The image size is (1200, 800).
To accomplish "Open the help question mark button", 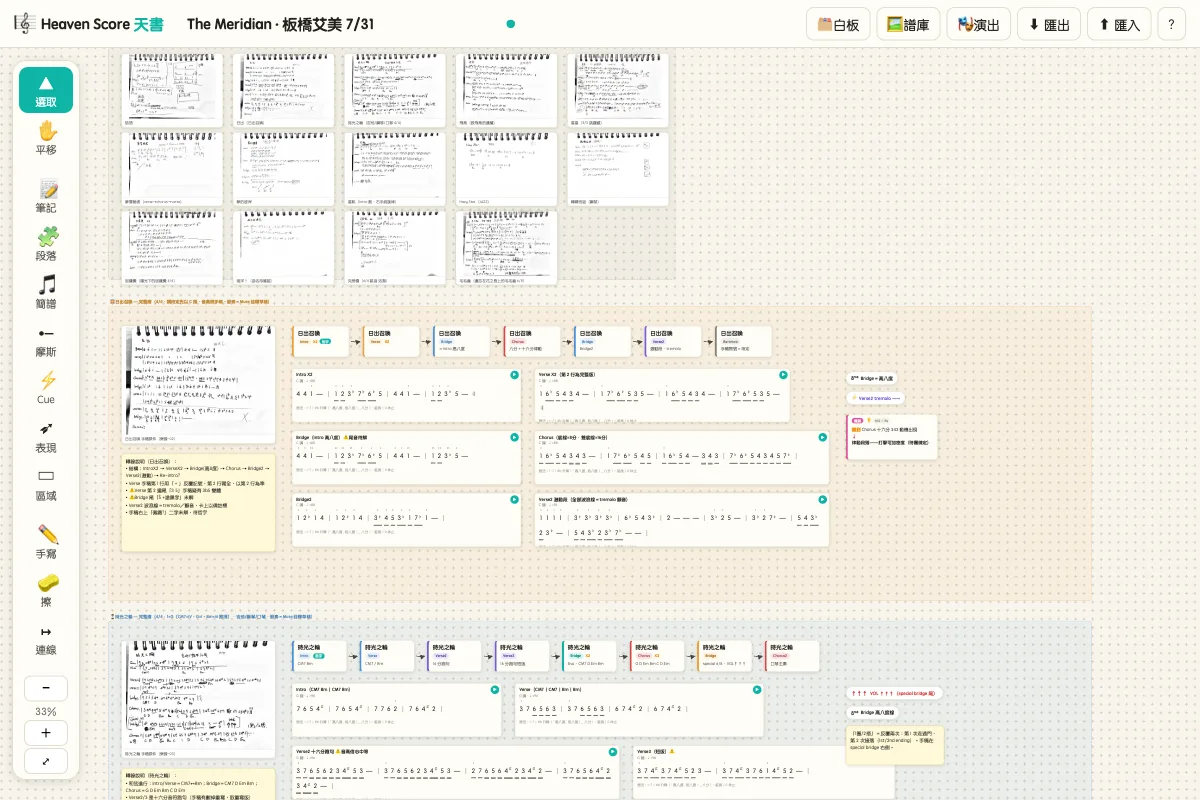I will point(1172,24).
